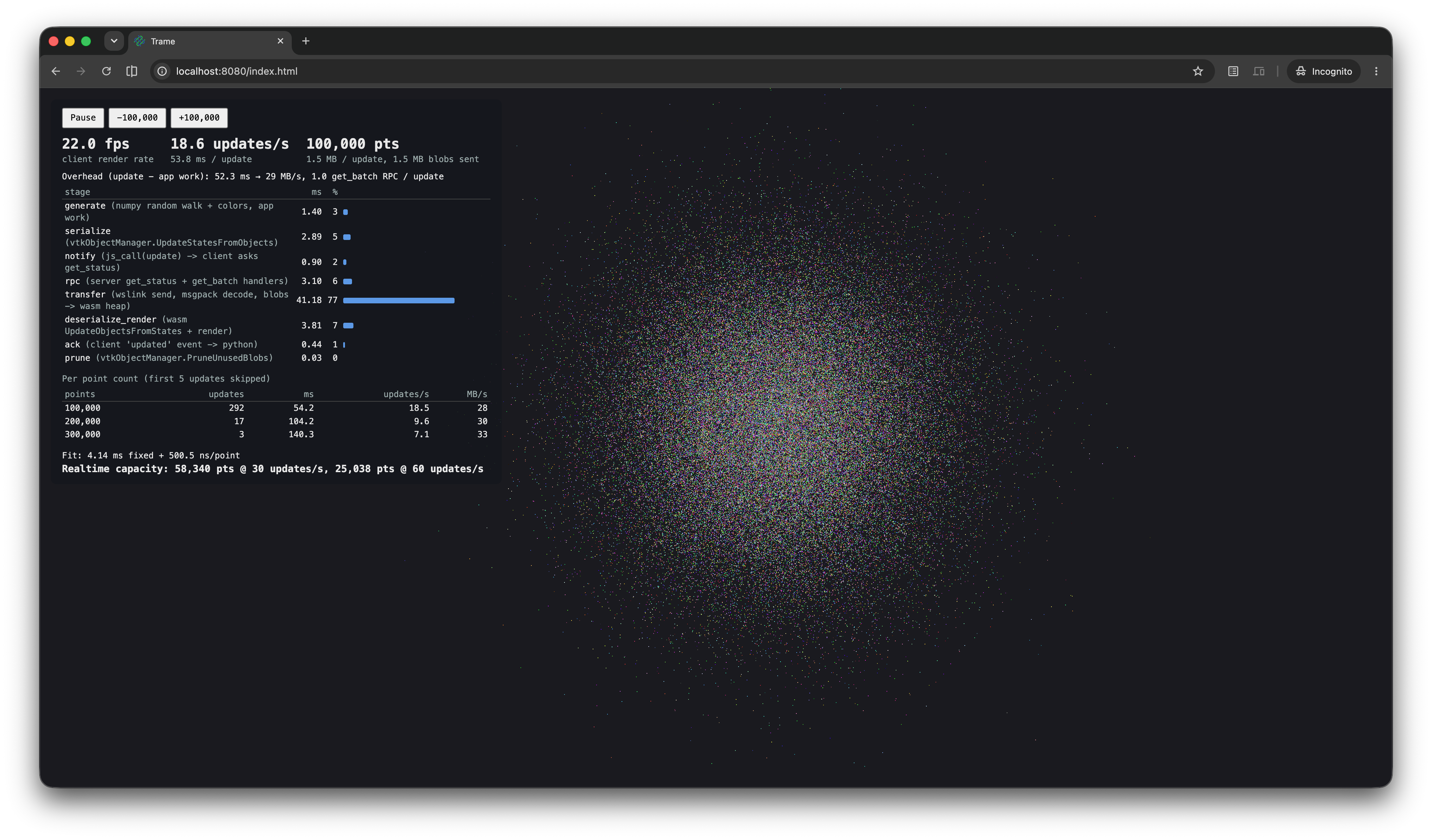This screenshot has width=1432, height=840.
Task: Click the media/devices toolbar icon
Action: 1259,71
